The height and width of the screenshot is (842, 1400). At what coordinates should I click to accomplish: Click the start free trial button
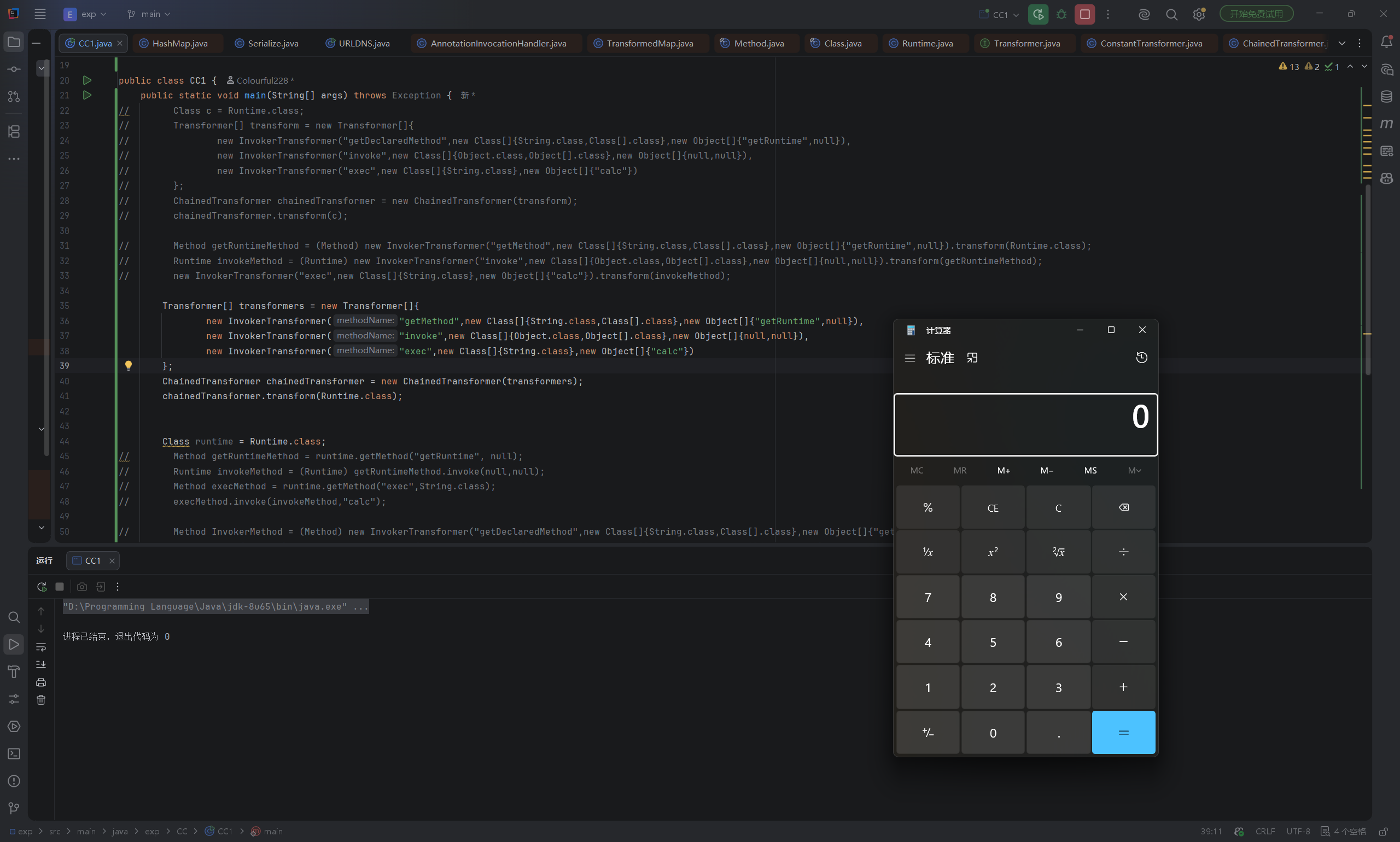1256,14
